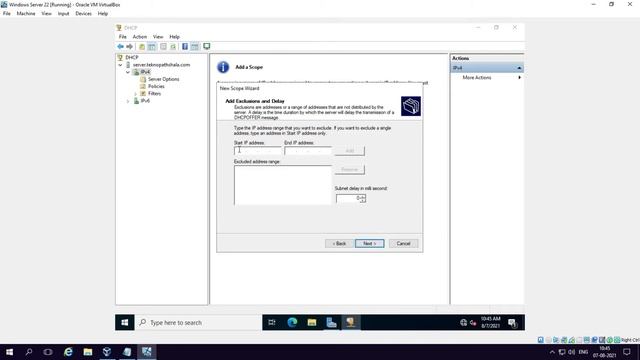The height and width of the screenshot is (360, 640).
Task: Click the host Windows Start button
Action: point(9,352)
